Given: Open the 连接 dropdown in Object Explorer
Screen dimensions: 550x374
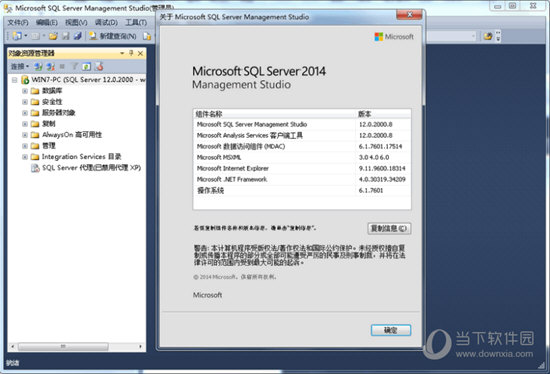Looking at the screenshot, I should tap(20, 66).
